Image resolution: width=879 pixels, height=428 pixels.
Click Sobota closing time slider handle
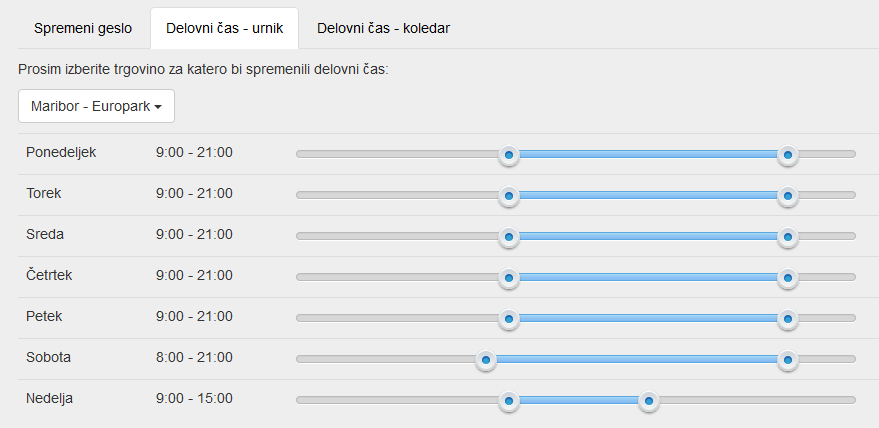tap(788, 360)
